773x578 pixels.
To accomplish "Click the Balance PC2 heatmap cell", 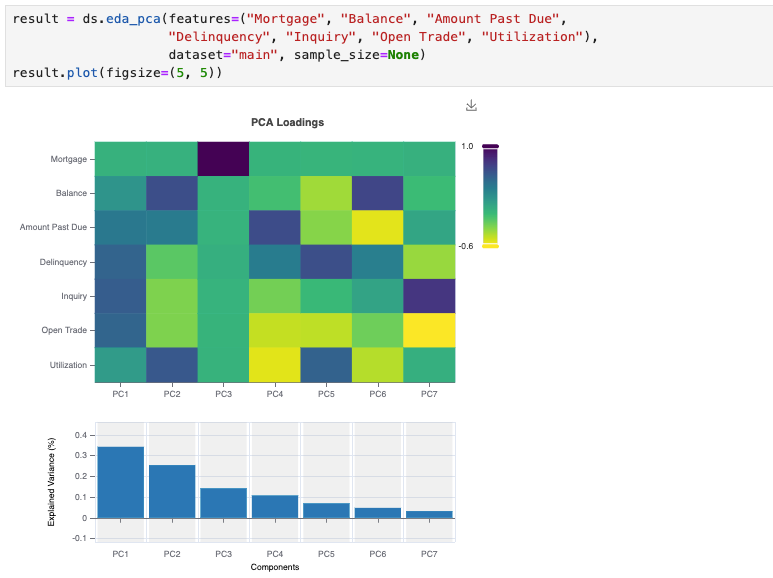I will pyautogui.click(x=172, y=193).
